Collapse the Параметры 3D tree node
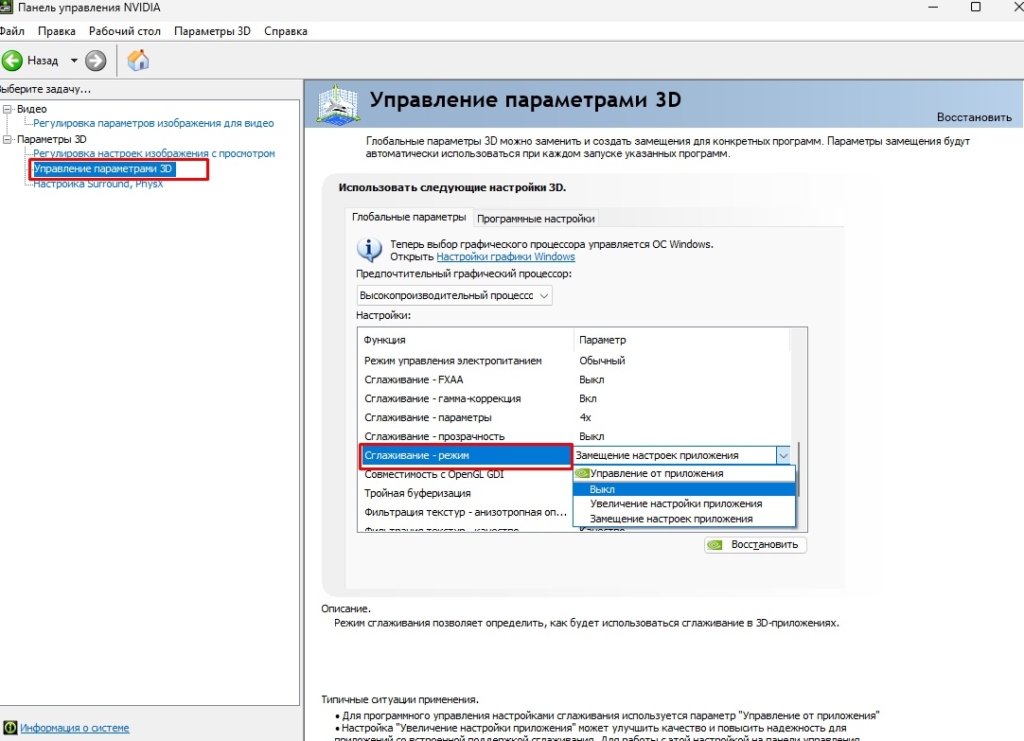Image resolution: width=1024 pixels, height=741 pixels. 7,139
